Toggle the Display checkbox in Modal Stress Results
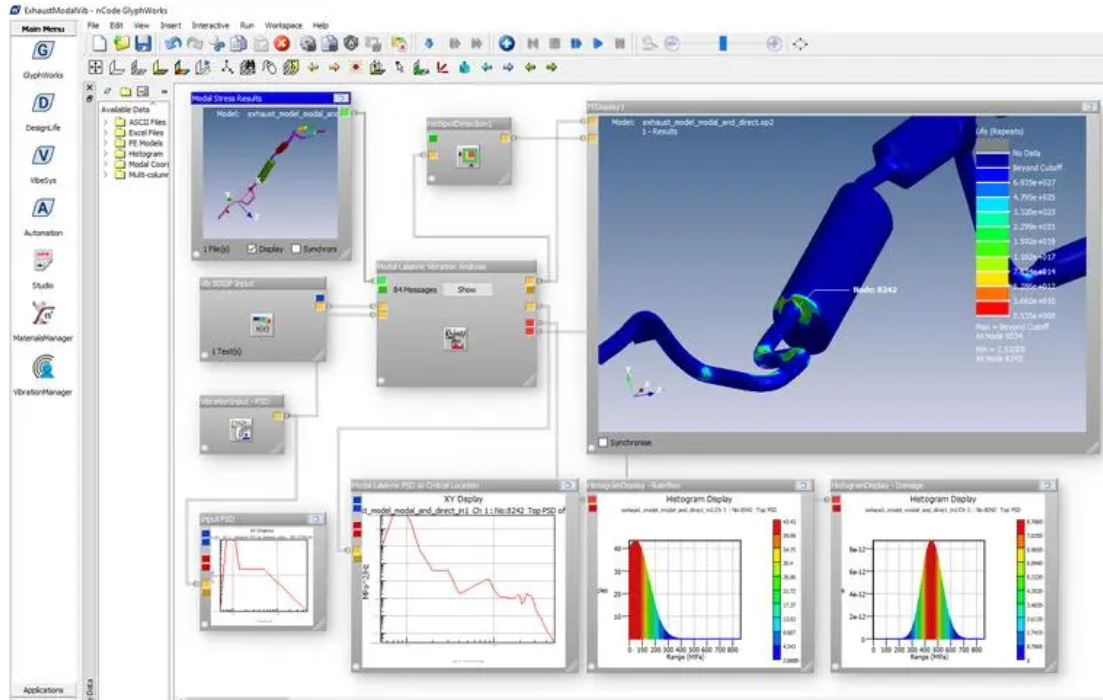Image resolution: width=1103 pixels, height=700 pixels. 252,249
